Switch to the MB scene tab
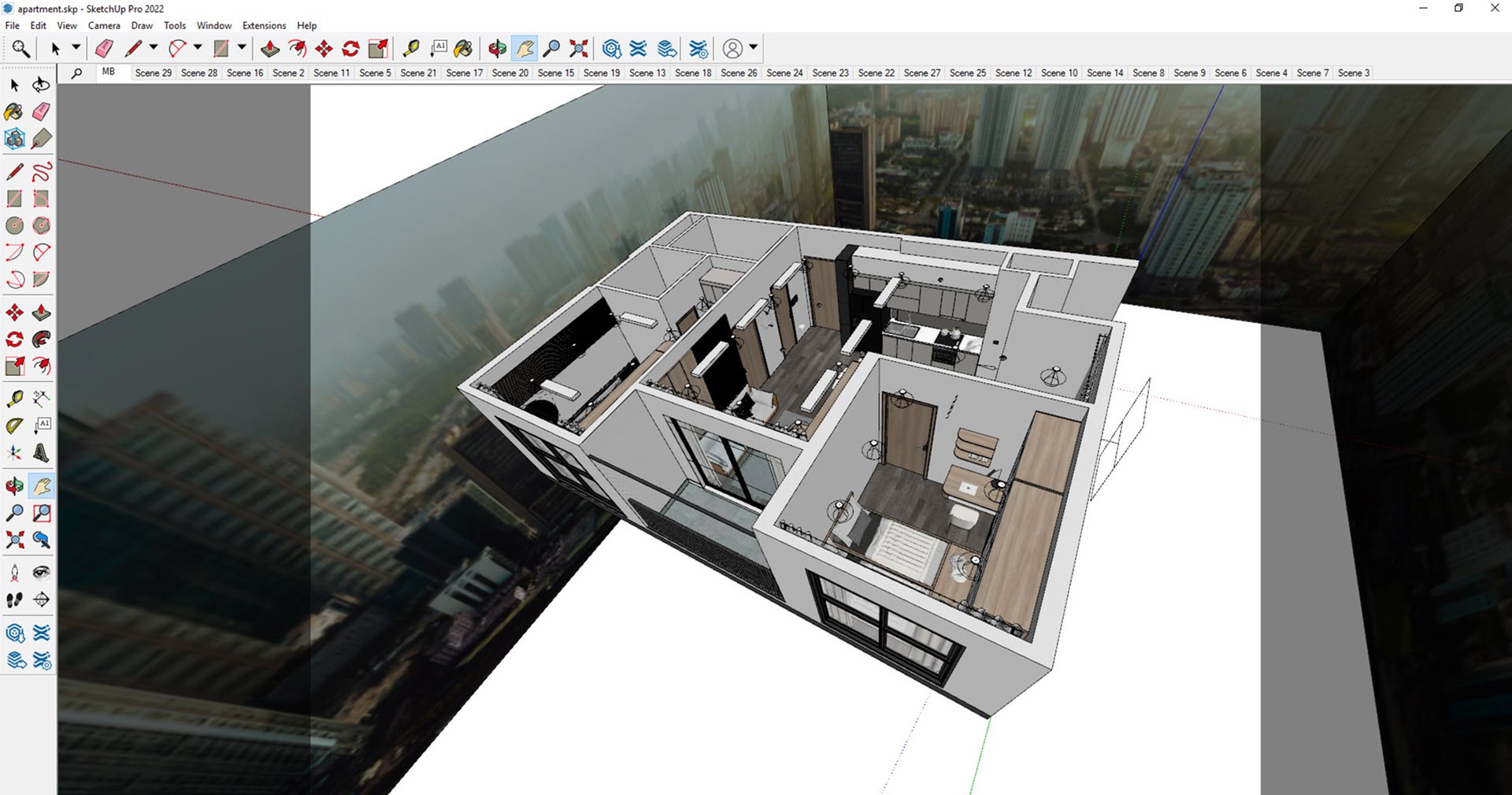1512x795 pixels. [109, 72]
